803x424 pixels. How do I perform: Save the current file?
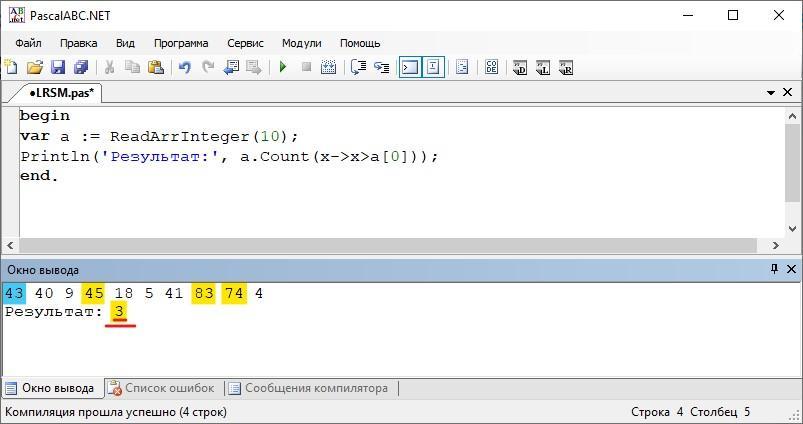pyautogui.click(x=57, y=67)
